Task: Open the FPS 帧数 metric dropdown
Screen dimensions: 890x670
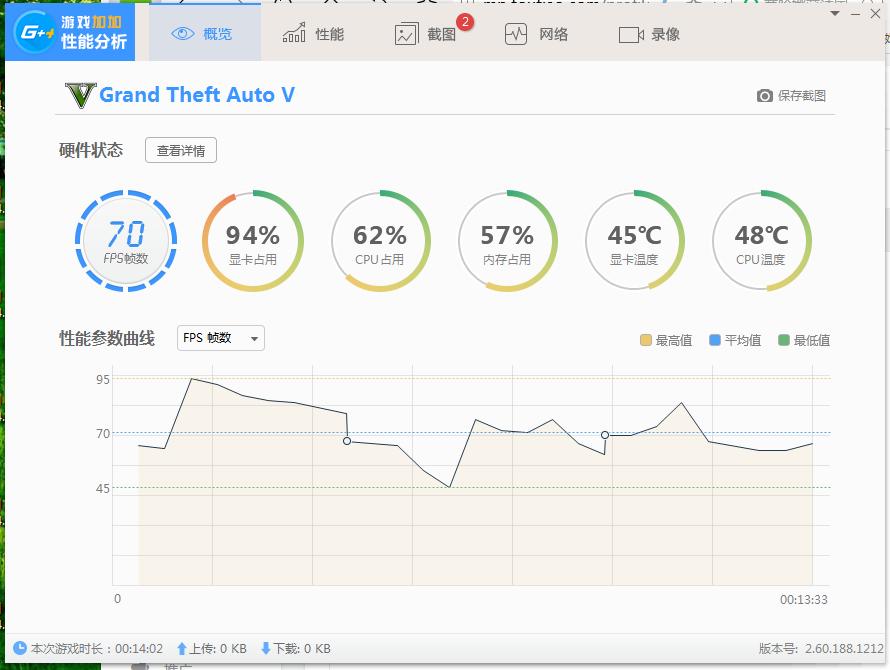Action: (x=220, y=338)
